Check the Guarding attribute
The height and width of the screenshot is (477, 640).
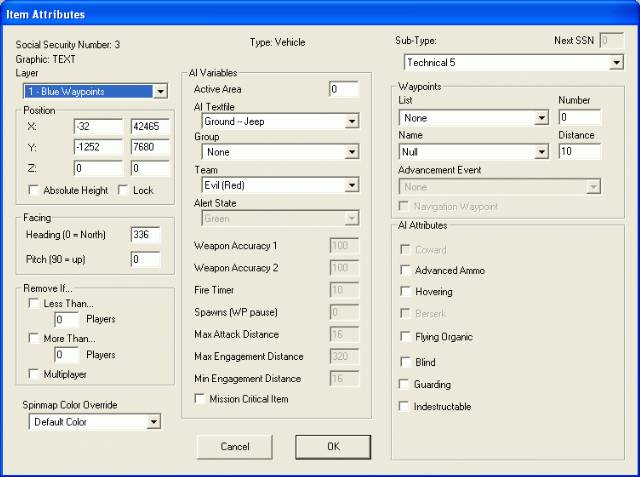click(x=404, y=384)
